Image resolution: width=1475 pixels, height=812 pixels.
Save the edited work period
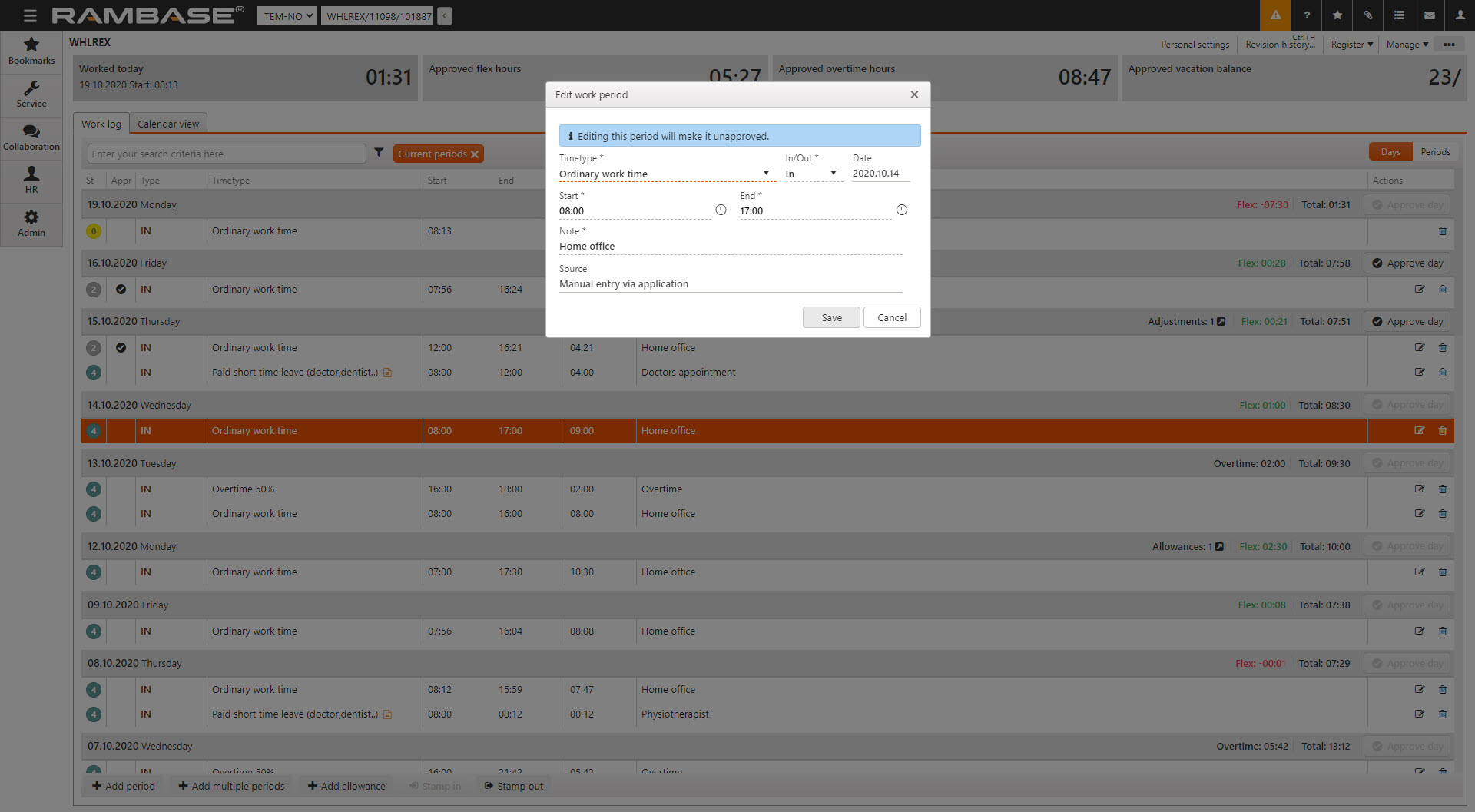pos(831,317)
